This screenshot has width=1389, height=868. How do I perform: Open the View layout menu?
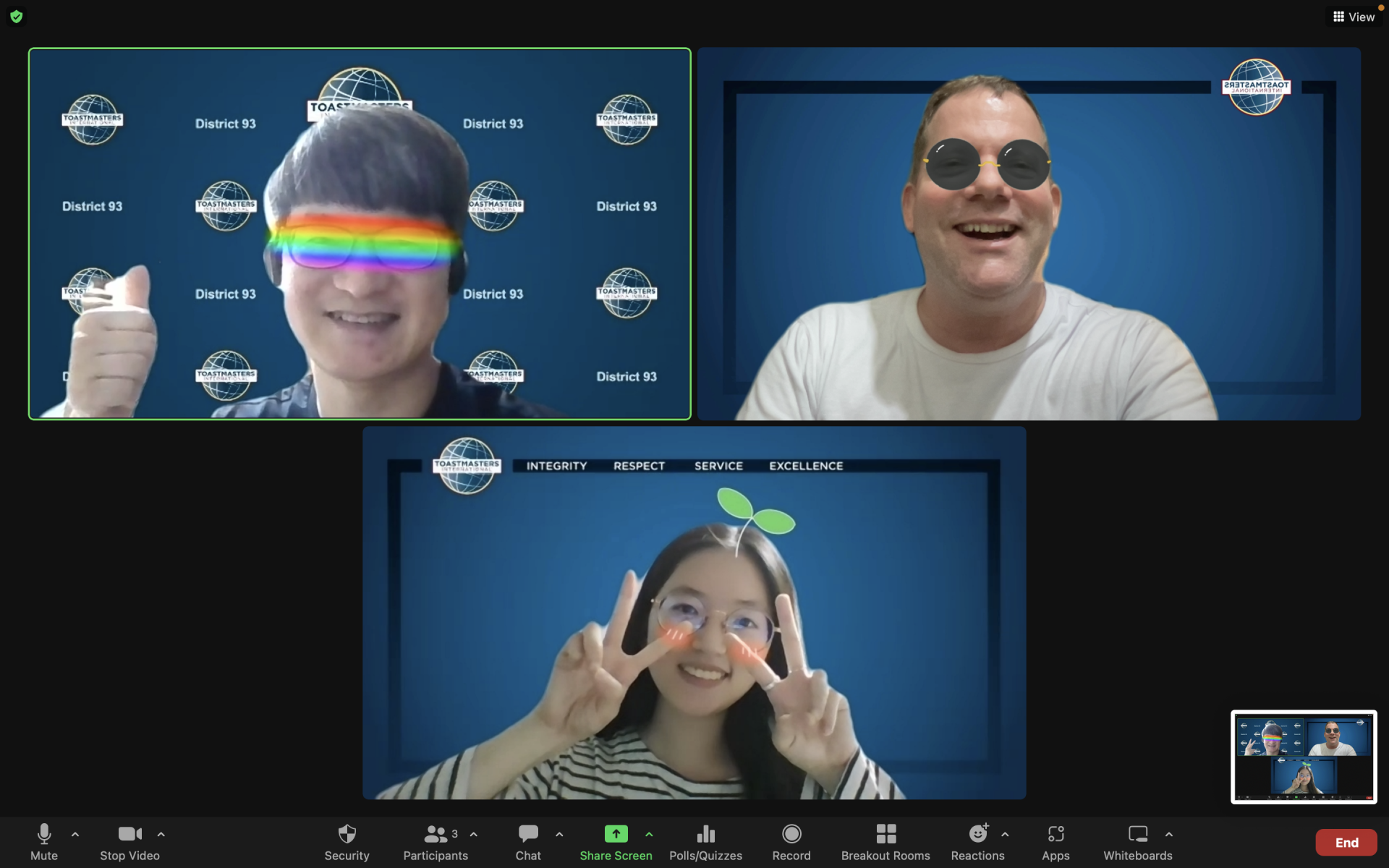[1354, 17]
